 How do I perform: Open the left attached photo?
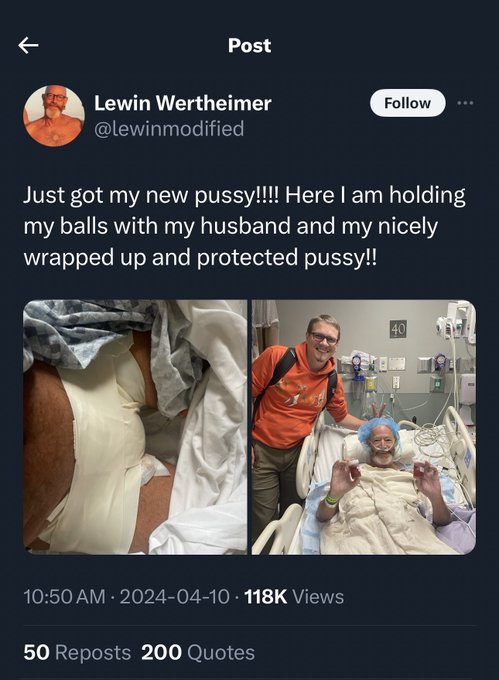(135, 427)
